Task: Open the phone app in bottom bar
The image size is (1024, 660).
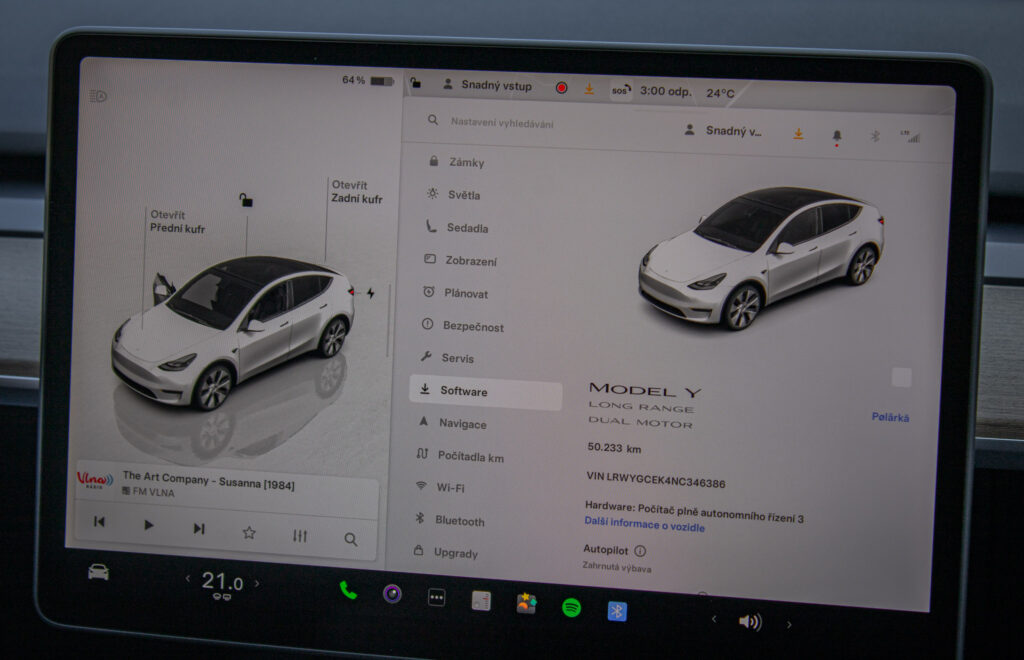Action: pos(348,590)
